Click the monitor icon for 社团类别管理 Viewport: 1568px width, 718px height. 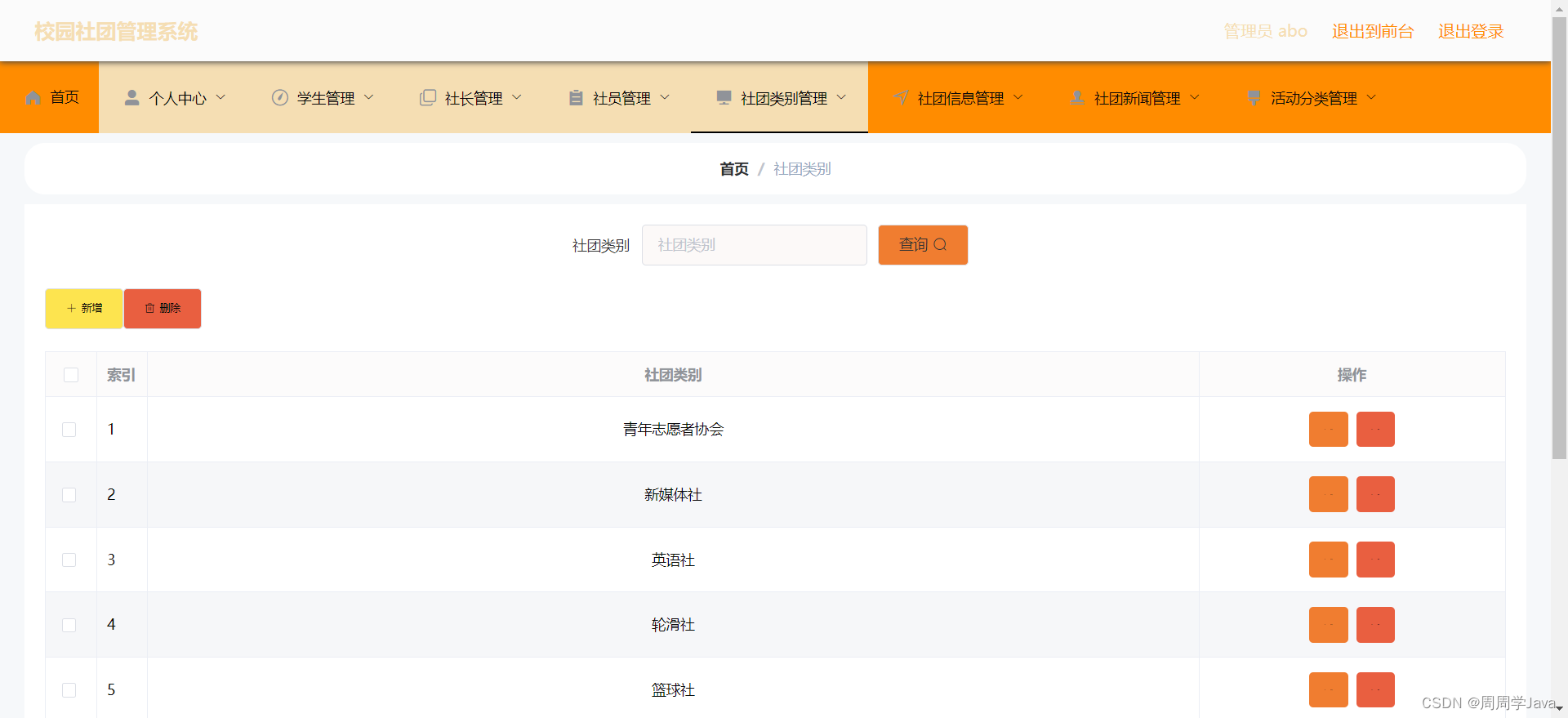724,98
